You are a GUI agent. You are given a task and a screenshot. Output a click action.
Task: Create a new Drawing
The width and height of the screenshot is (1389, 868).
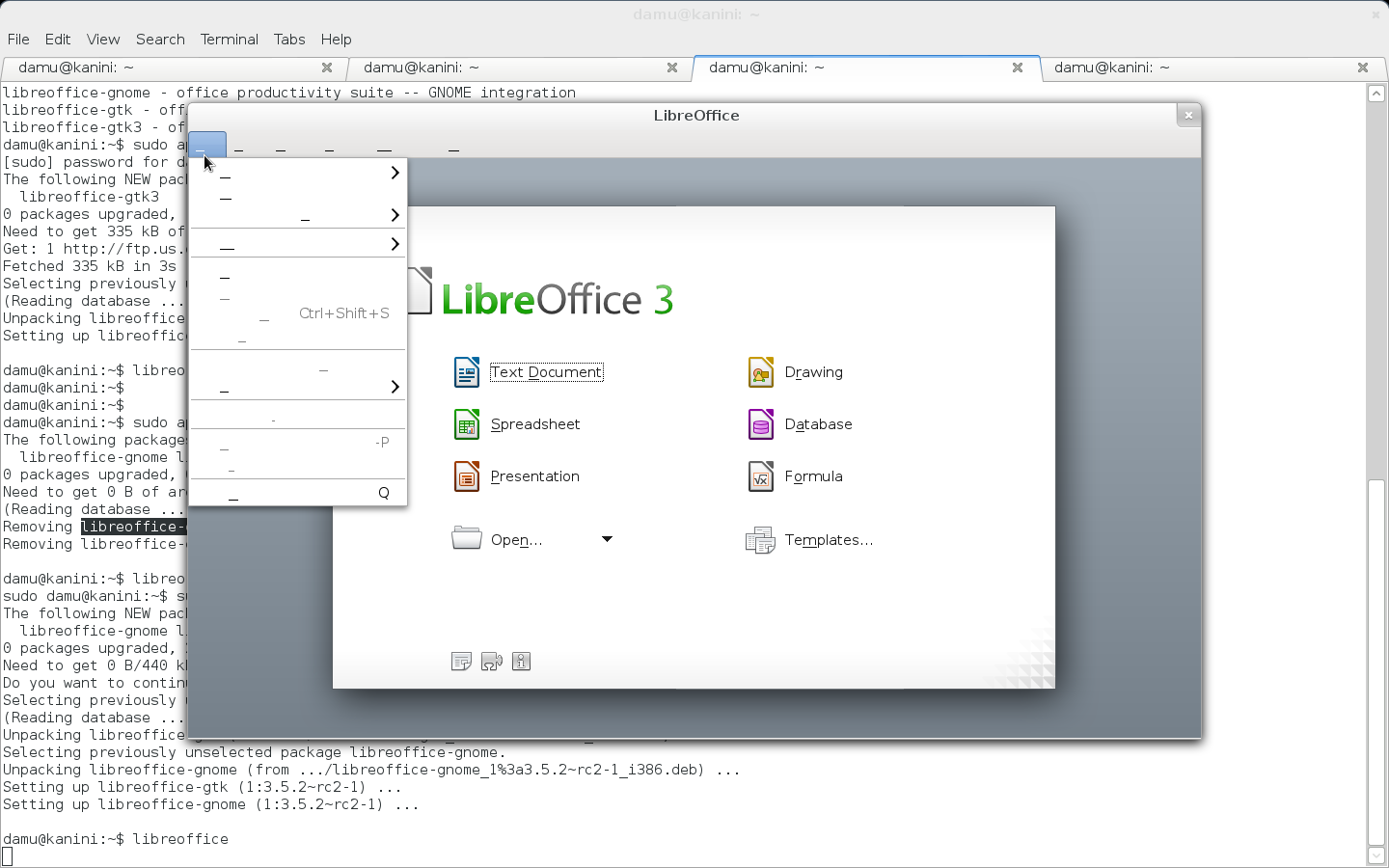pyautogui.click(x=796, y=372)
